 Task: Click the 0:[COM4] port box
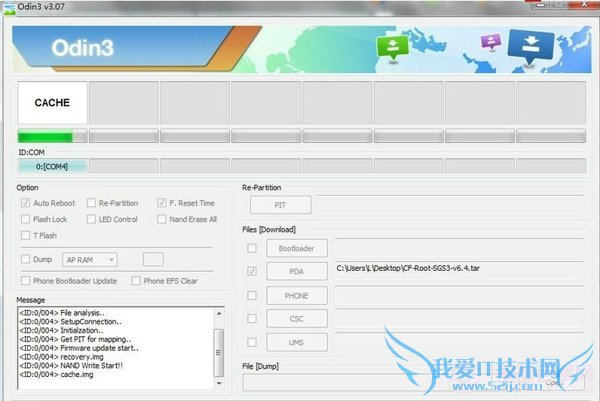(x=52, y=166)
